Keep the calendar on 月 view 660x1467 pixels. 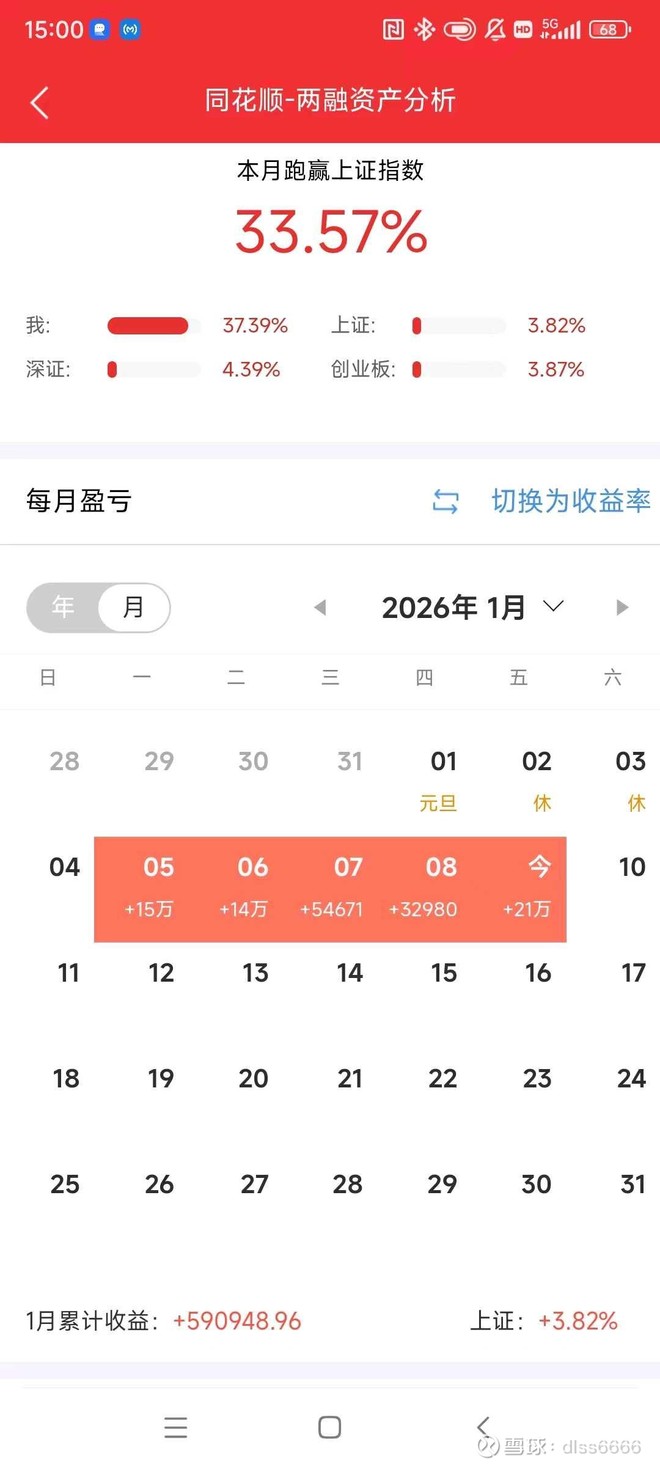click(x=133, y=607)
